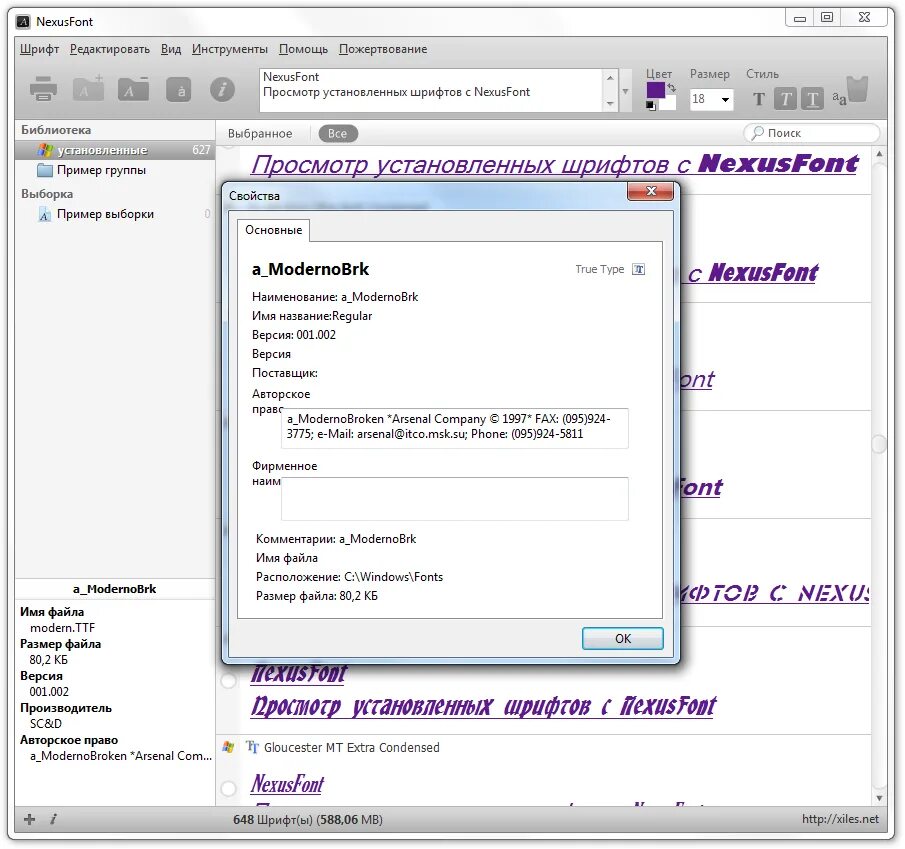Click the Gloucester MT Extra Condensed font name
The width and height of the screenshot is (905, 849).
click(x=351, y=747)
